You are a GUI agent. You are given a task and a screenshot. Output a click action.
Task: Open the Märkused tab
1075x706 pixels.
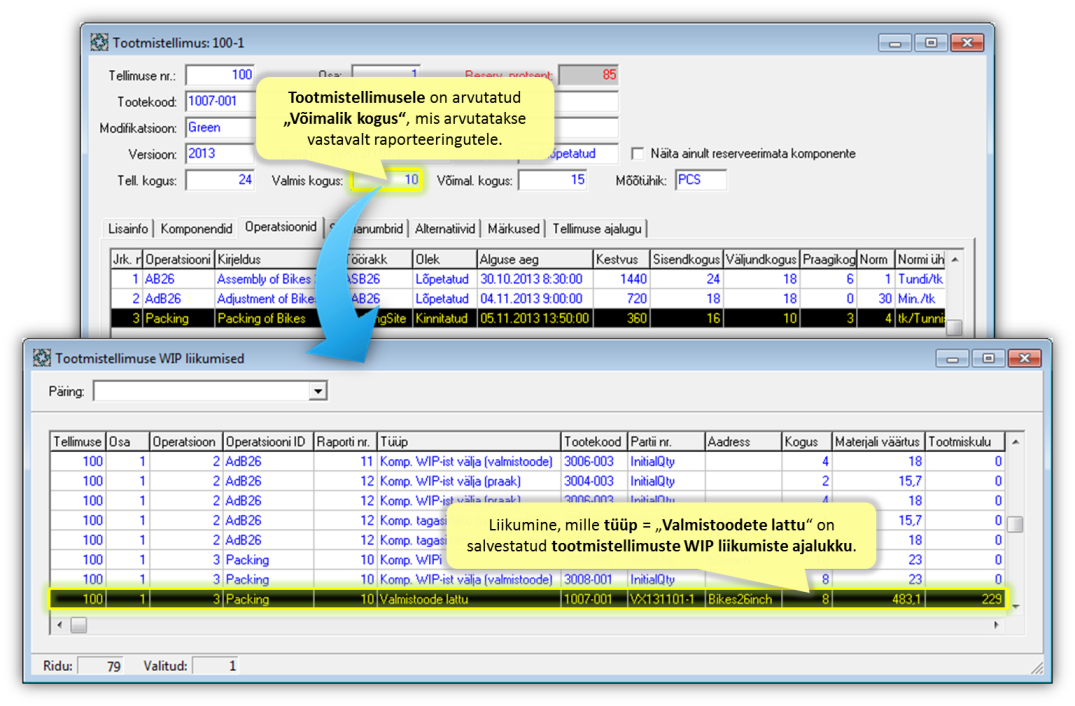coord(514,229)
